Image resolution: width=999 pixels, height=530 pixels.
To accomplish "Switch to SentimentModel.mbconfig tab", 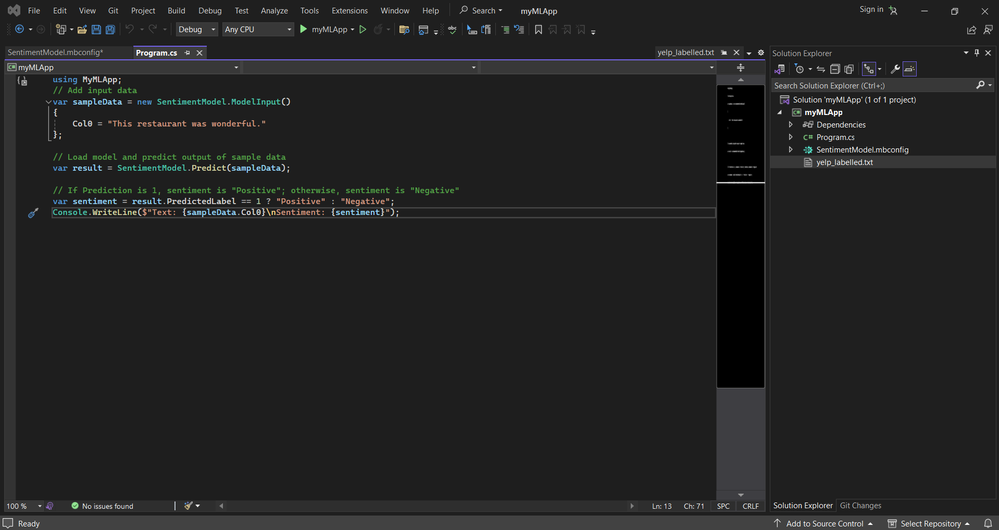I will point(55,53).
